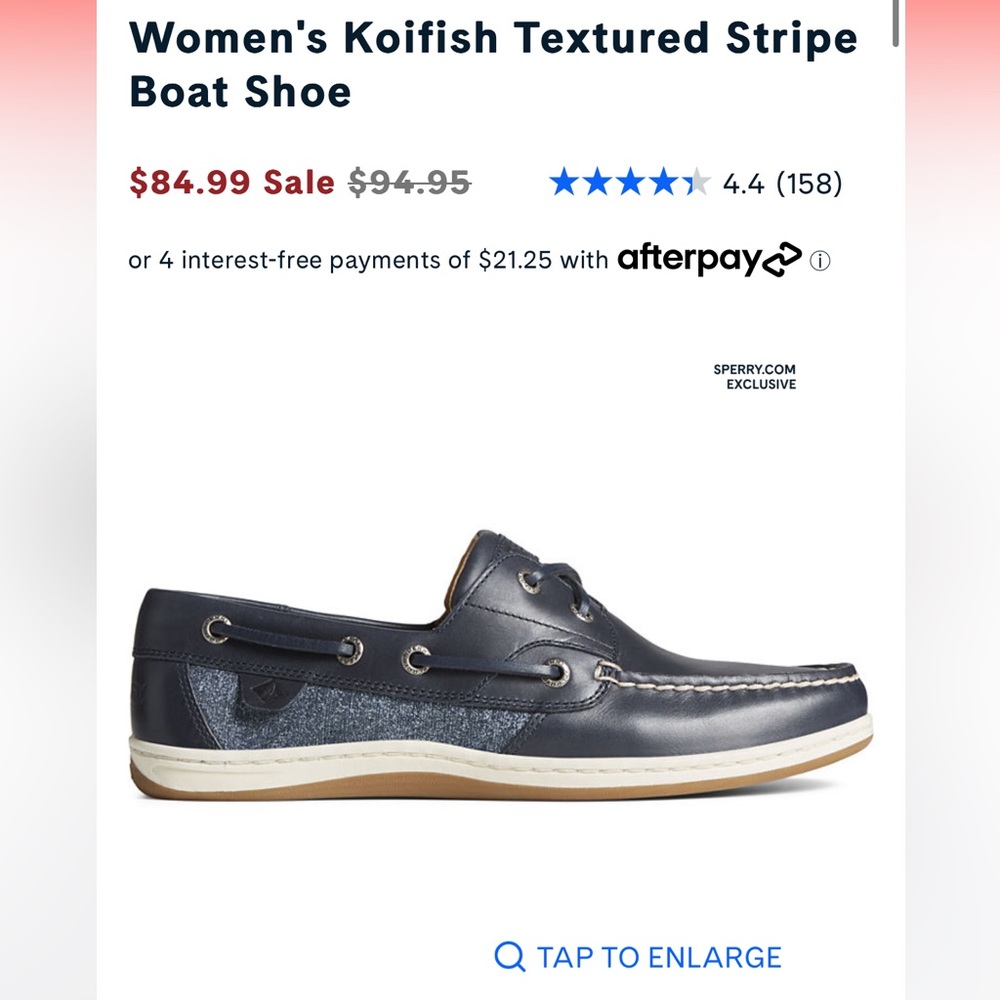The height and width of the screenshot is (1000, 1000).
Task: Open the Afterpay info icon
Action: [x=821, y=259]
